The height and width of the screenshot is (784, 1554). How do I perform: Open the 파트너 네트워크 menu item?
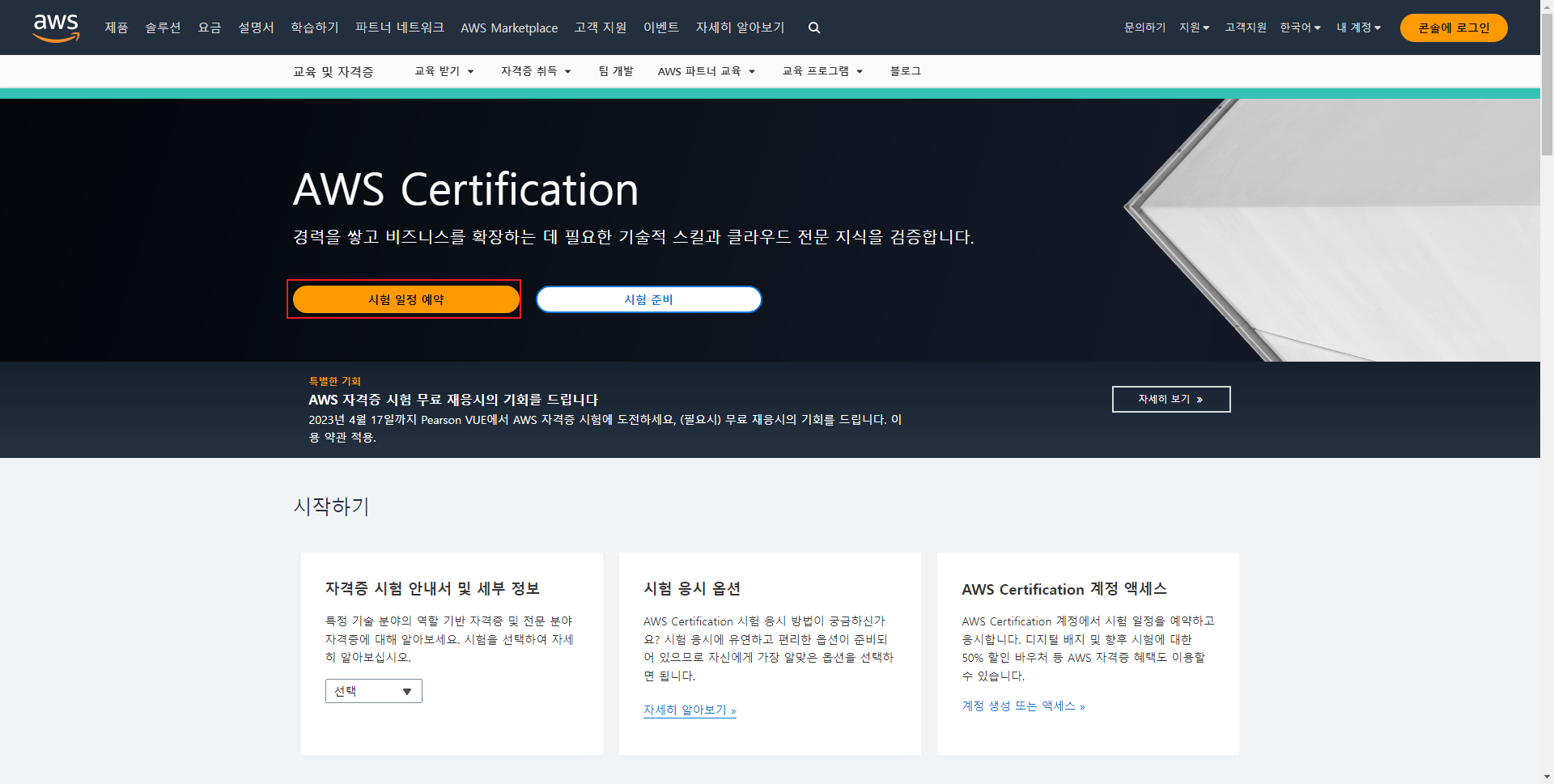(x=400, y=28)
